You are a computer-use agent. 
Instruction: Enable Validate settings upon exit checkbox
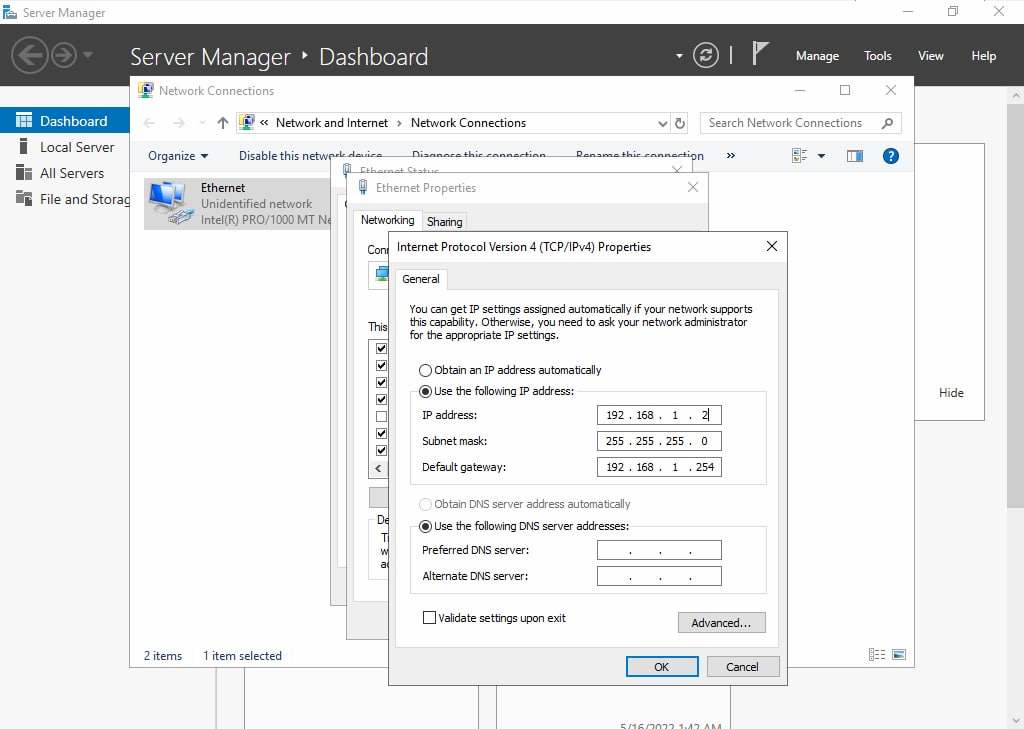pos(430,618)
